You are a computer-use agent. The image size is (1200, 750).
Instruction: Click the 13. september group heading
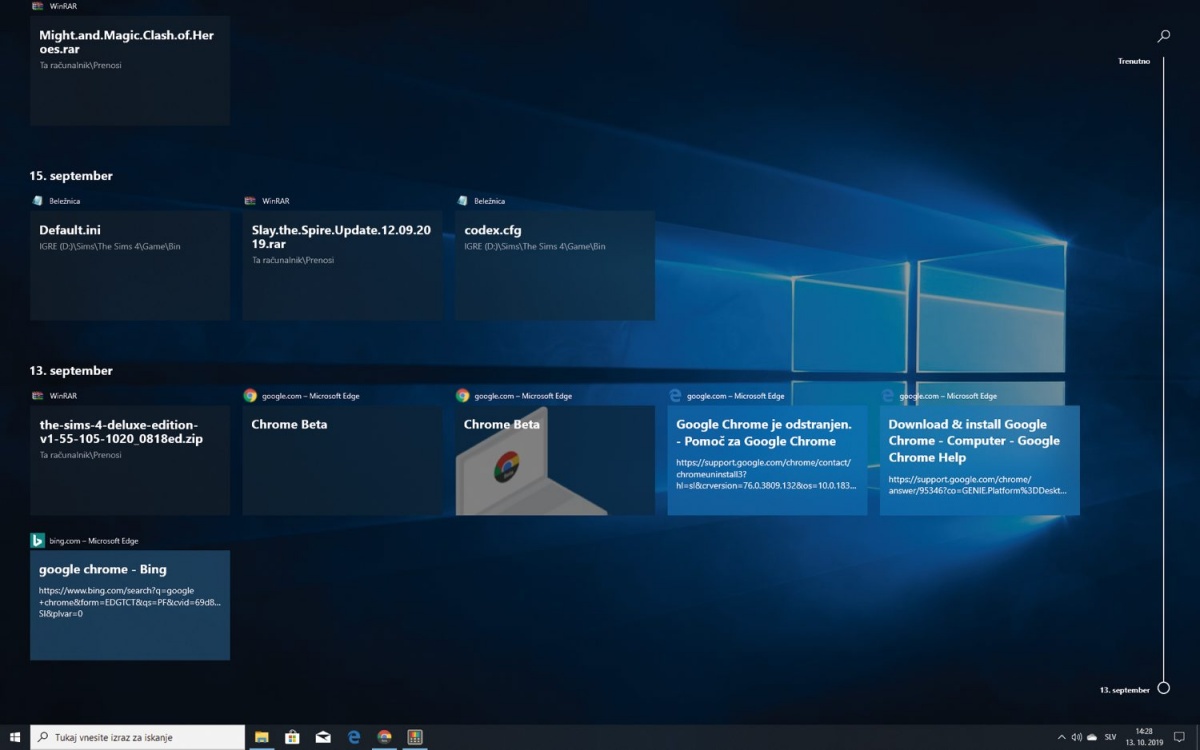point(71,371)
